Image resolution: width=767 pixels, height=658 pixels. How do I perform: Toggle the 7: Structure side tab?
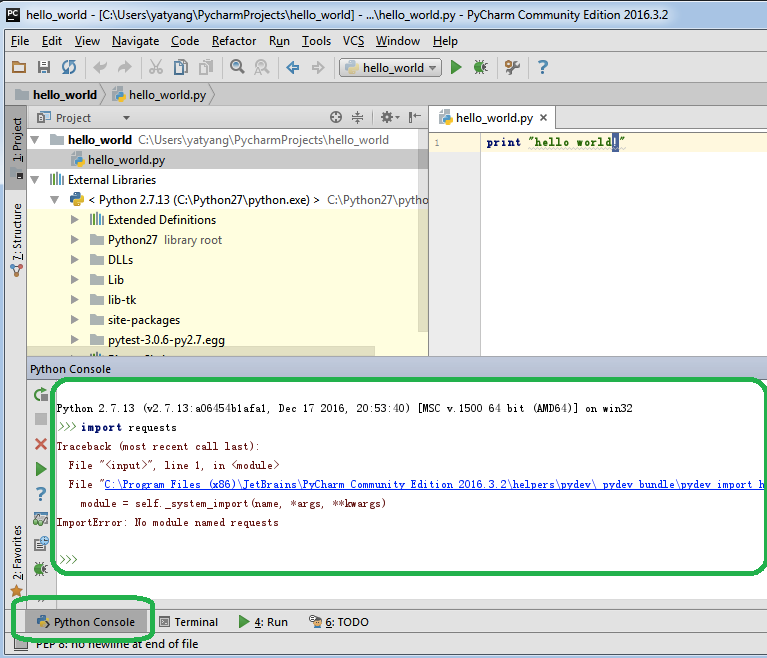click(17, 239)
